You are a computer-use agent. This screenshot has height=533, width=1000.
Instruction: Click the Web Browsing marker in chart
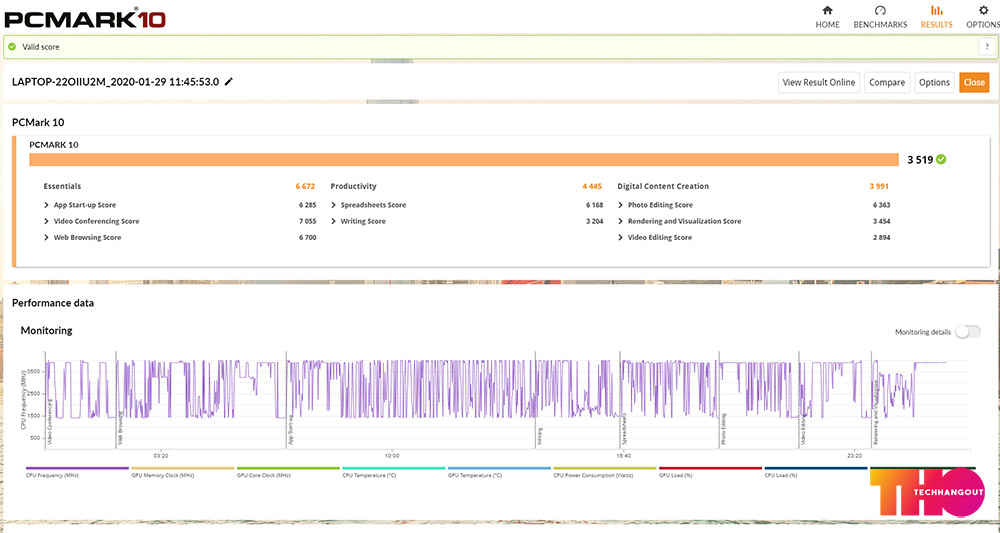[119, 430]
